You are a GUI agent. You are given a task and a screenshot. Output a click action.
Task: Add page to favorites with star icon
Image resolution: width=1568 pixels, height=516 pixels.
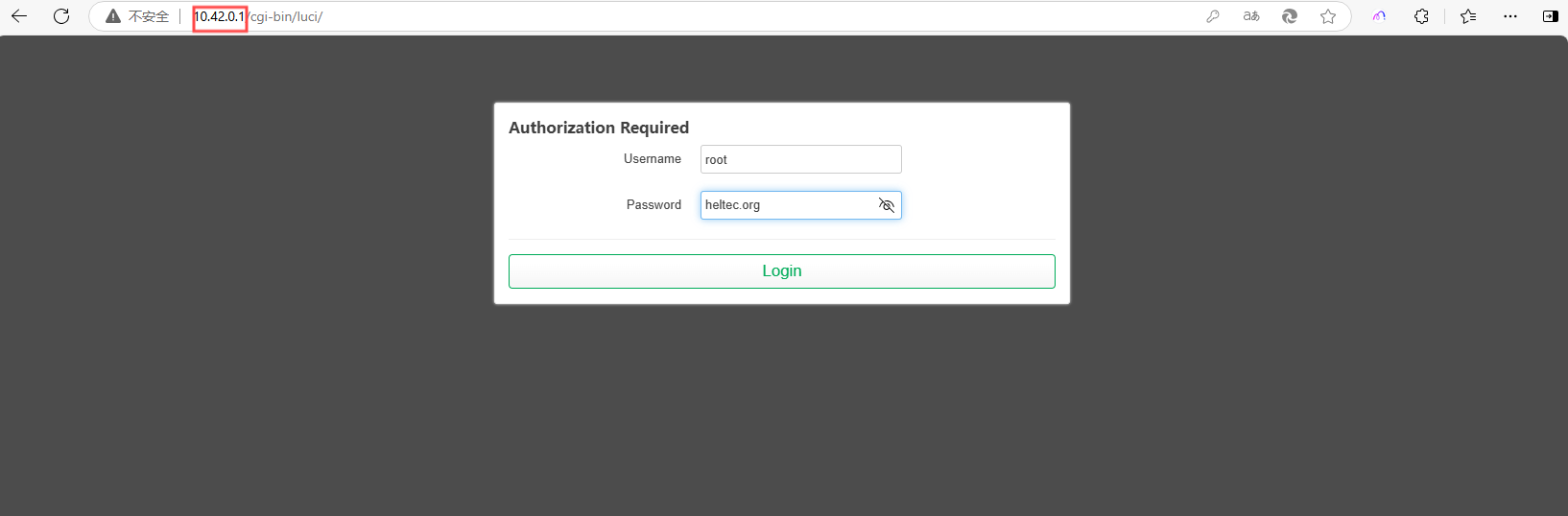coord(1328,16)
